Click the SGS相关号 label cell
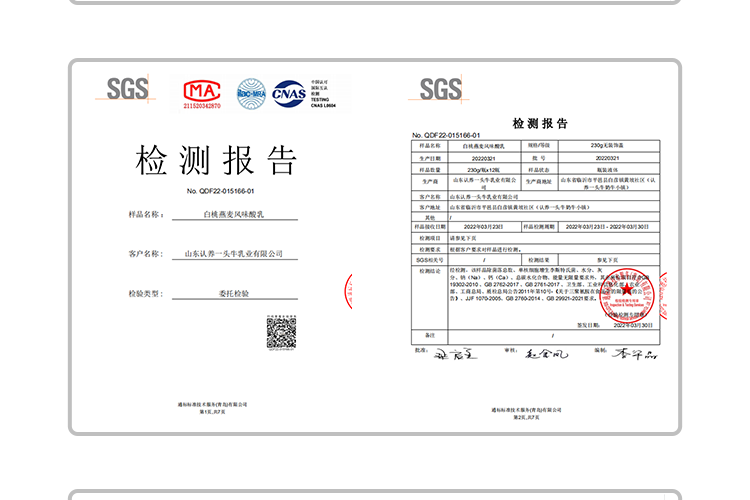Viewport: 750px width, 500px height. tap(430, 260)
